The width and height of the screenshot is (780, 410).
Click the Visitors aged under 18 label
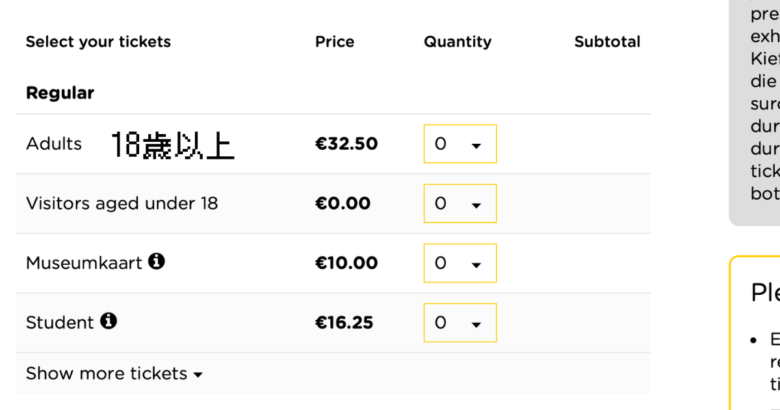(122, 204)
